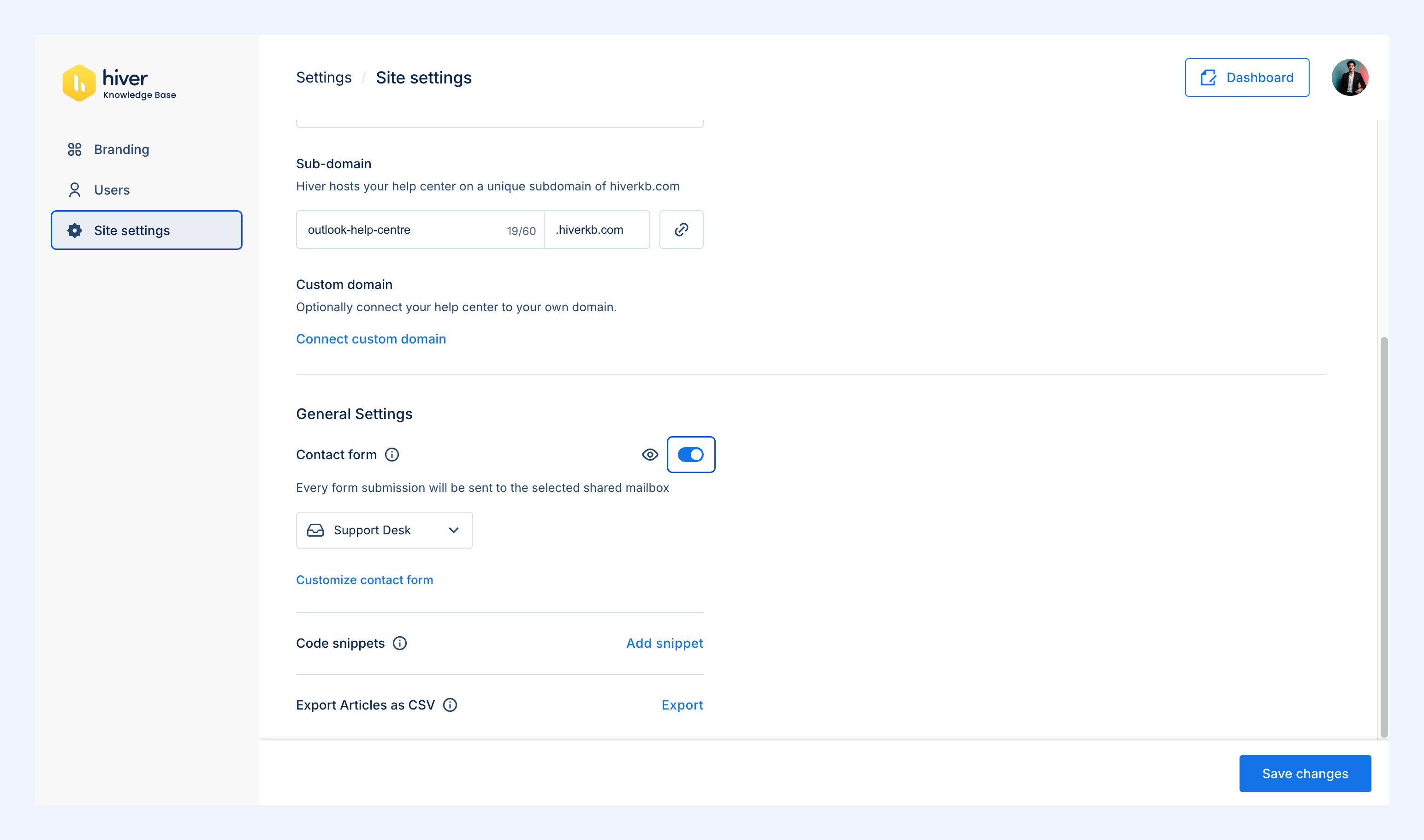This screenshot has height=840, width=1424.
Task: Click the info icon beside Code snippets
Action: [x=400, y=643]
